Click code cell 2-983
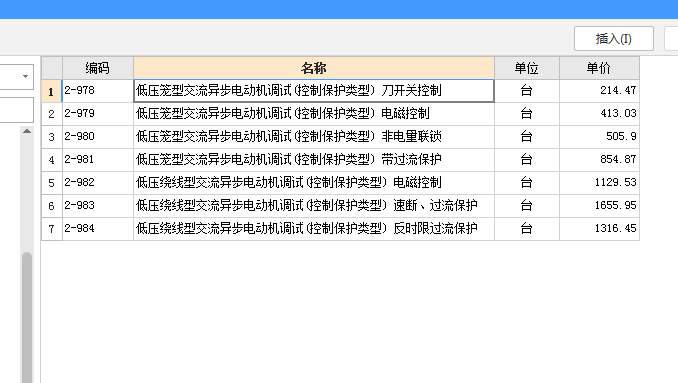The height and width of the screenshot is (383, 678). [x=98, y=205]
